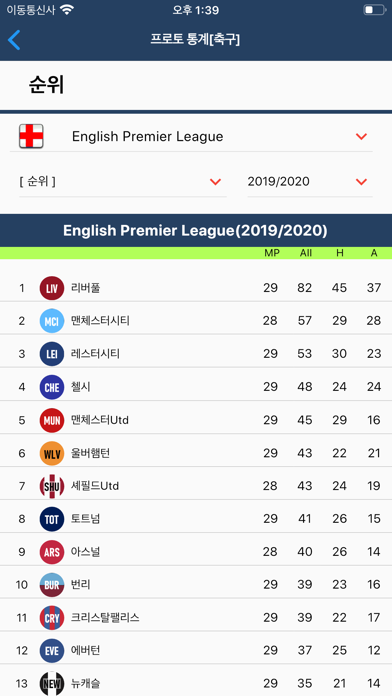
Task: Click the WLV orange team badge
Action: coord(51,453)
